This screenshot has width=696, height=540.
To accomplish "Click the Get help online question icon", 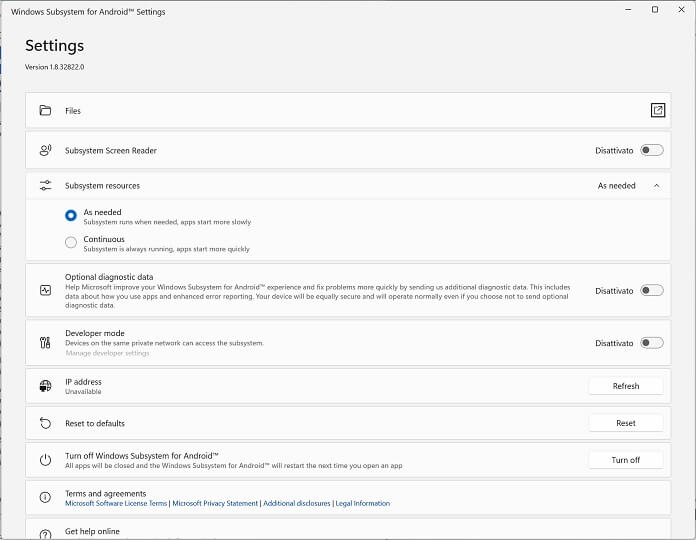I will point(45,534).
